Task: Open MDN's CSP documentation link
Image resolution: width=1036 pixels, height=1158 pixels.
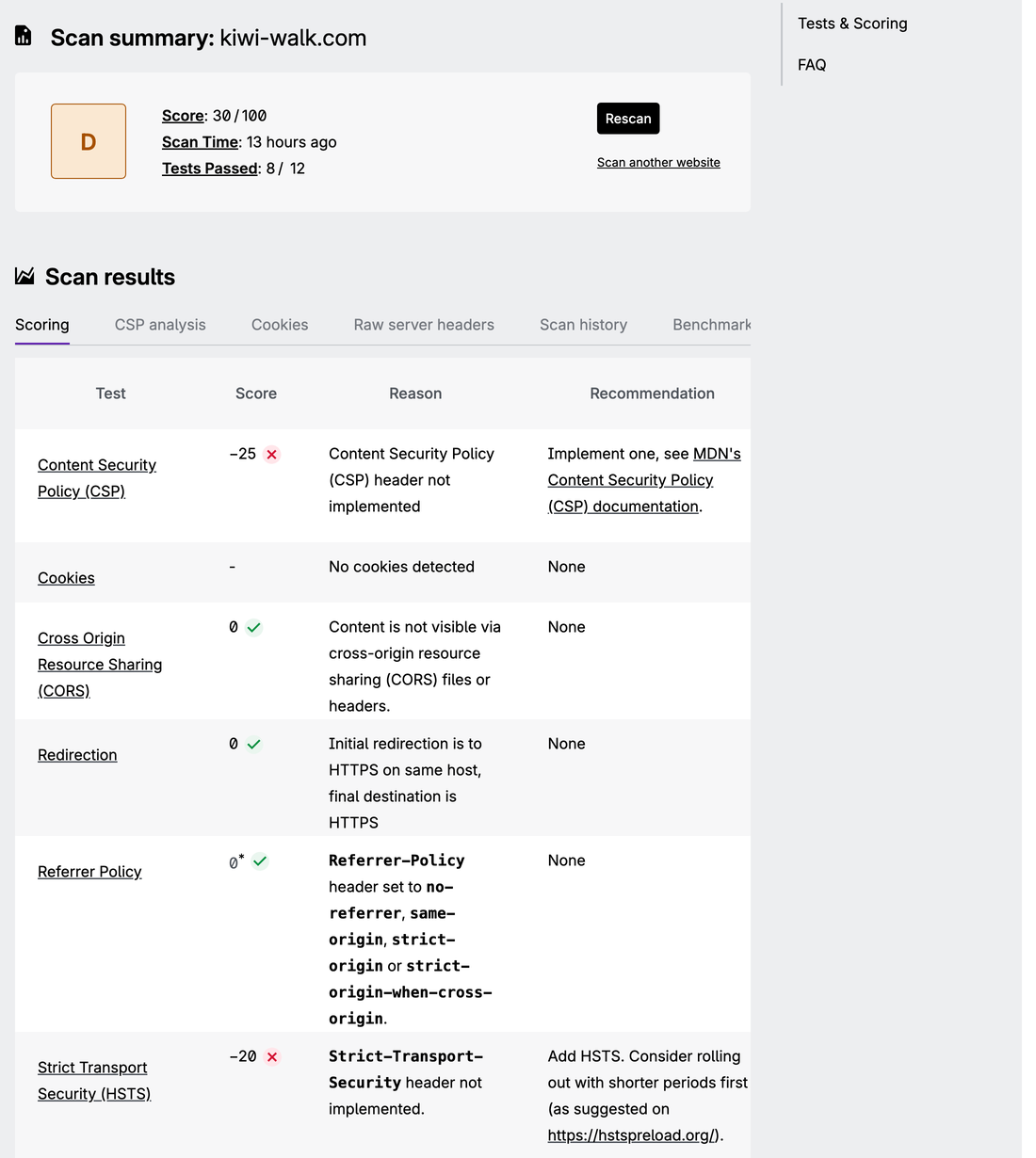Action: (644, 480)
